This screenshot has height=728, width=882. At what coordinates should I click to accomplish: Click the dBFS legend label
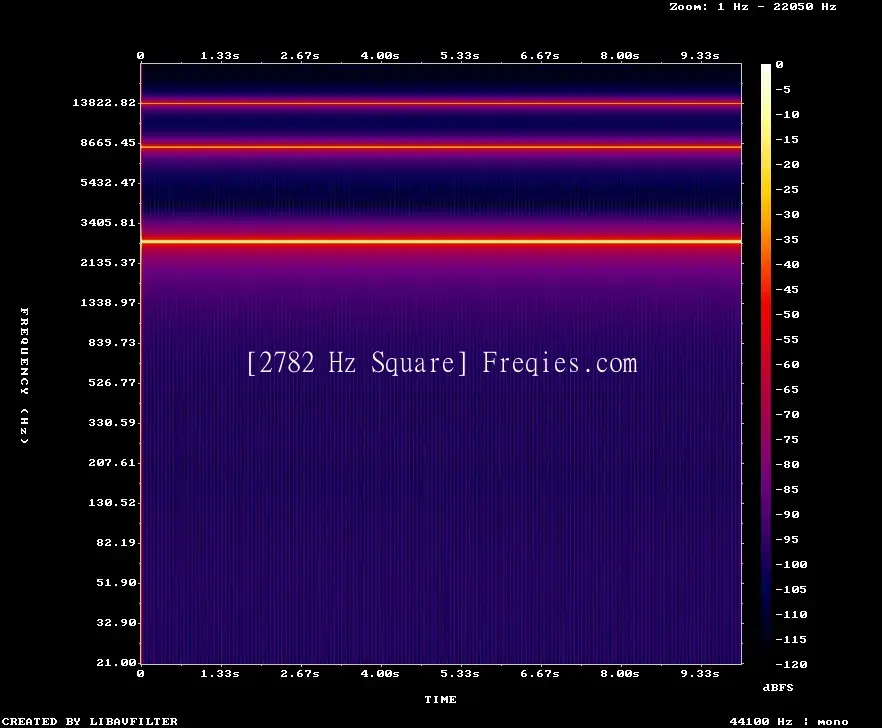click(778, 687)
